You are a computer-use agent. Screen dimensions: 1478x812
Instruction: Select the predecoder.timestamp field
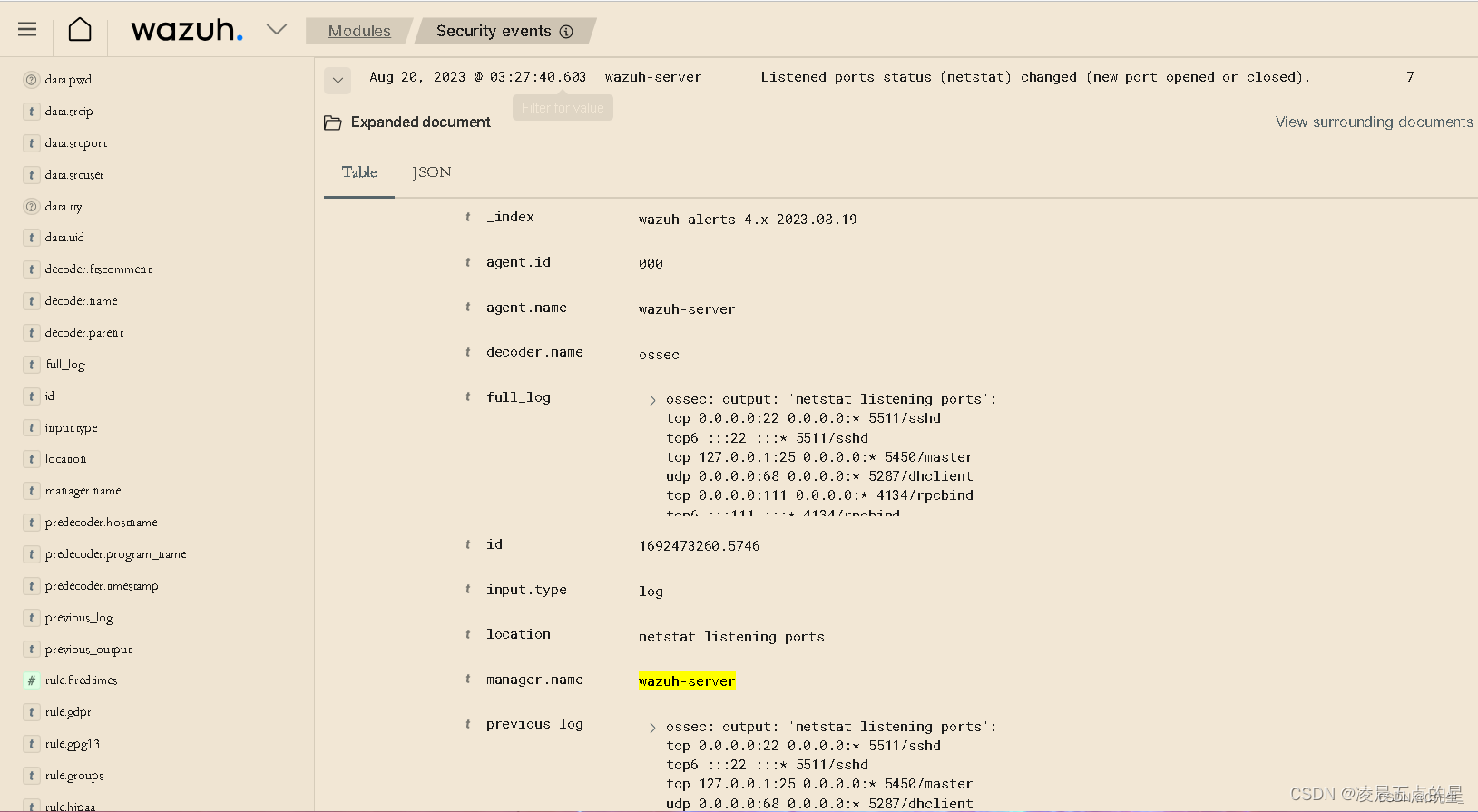[102, 586]
